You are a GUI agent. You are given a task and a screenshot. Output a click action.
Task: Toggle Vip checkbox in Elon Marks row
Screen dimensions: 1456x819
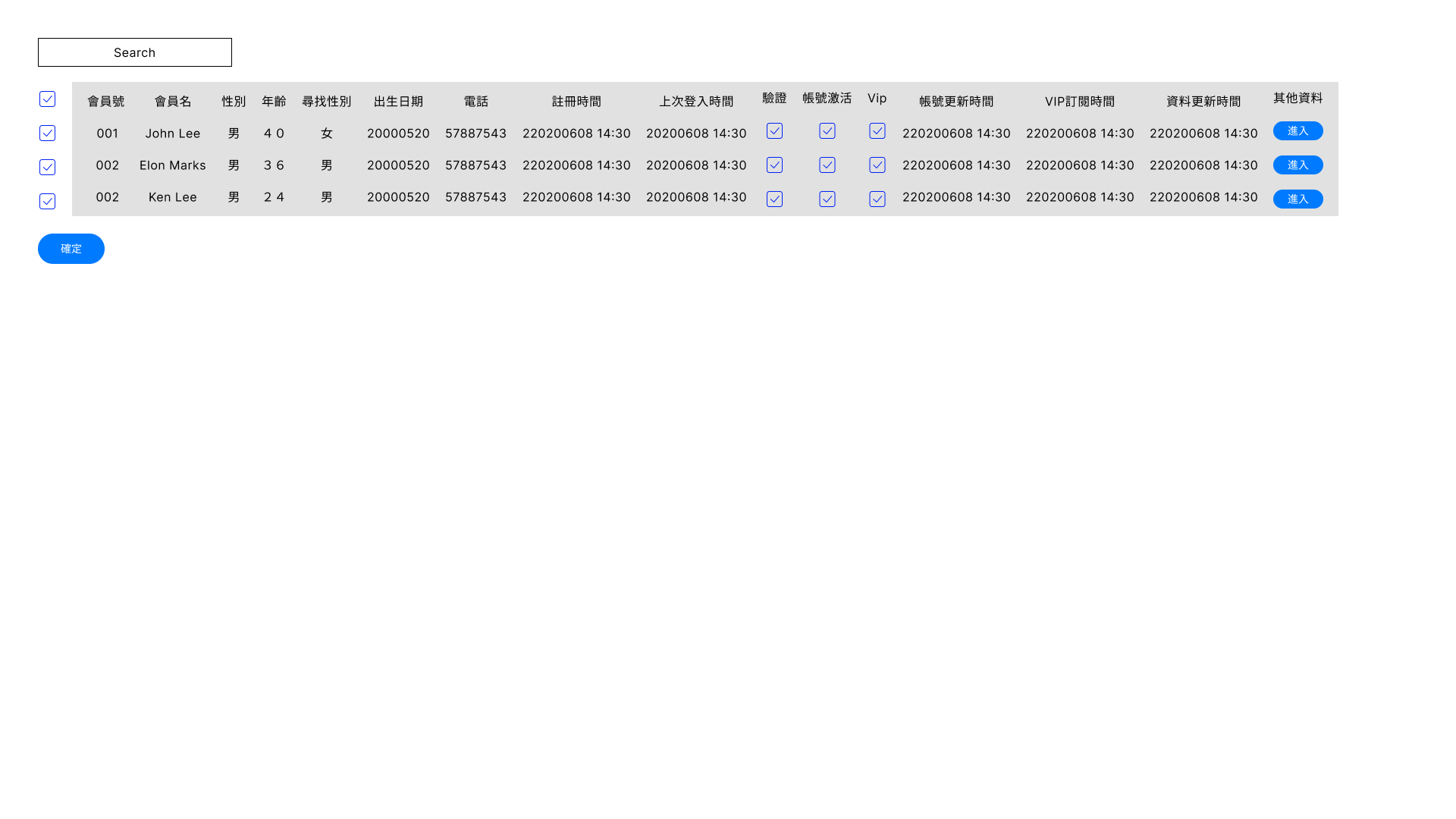pos(877,165)
